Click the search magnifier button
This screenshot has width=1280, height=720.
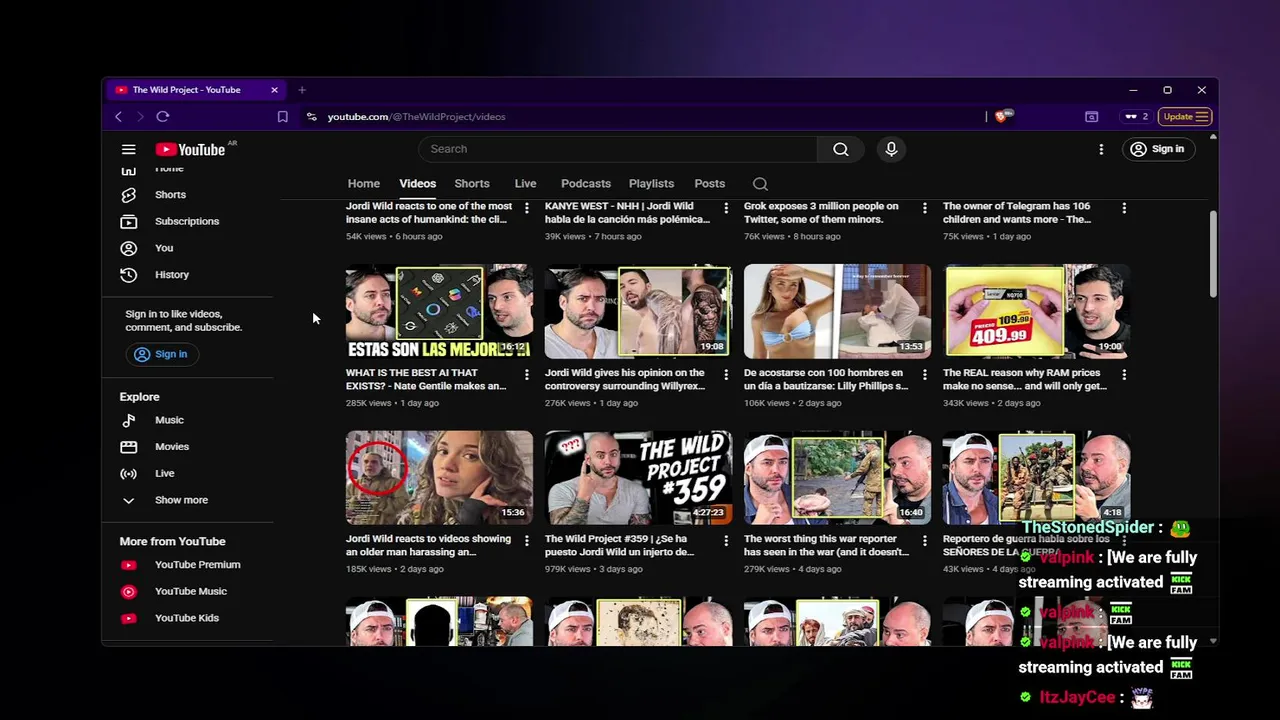click(841, 149)
